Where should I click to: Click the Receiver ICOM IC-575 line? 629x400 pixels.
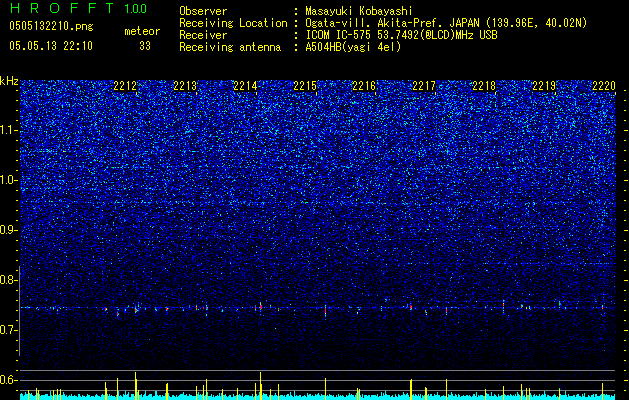pyautogui.click(x=401, y=35)
